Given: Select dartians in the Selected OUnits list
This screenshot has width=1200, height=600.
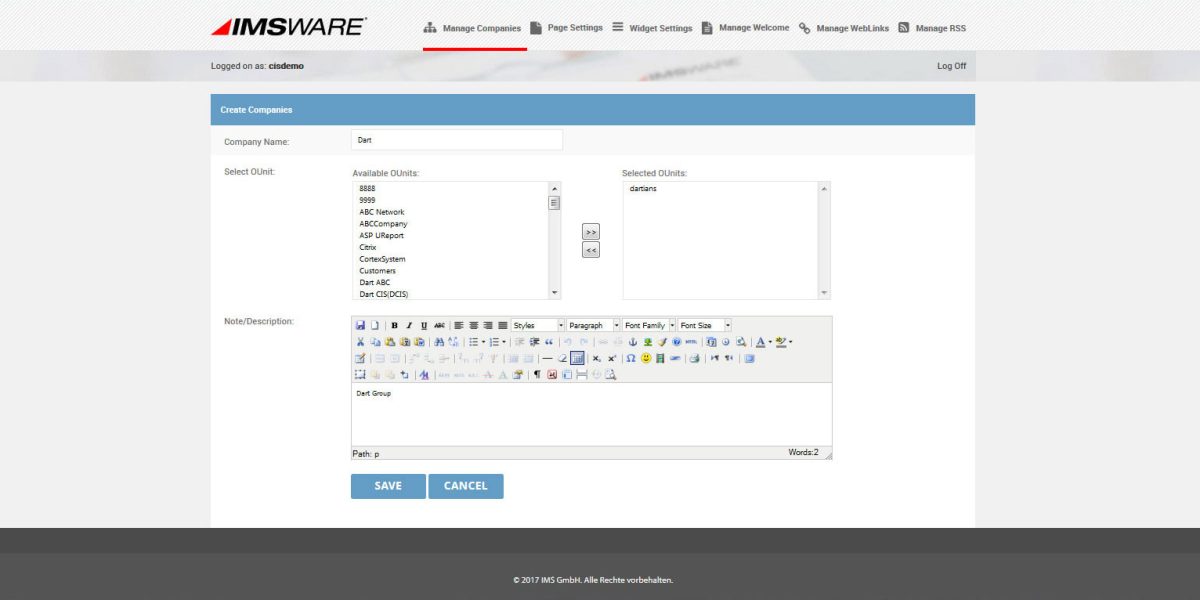Looking at the screenshot, I should point(641,188).
